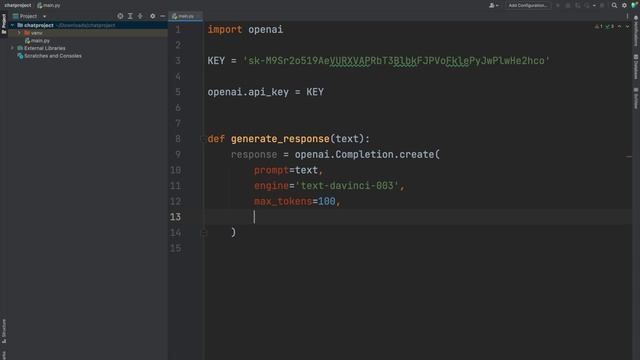
Task: Click main.py in the navigation bar
Action: pos(49,5)
